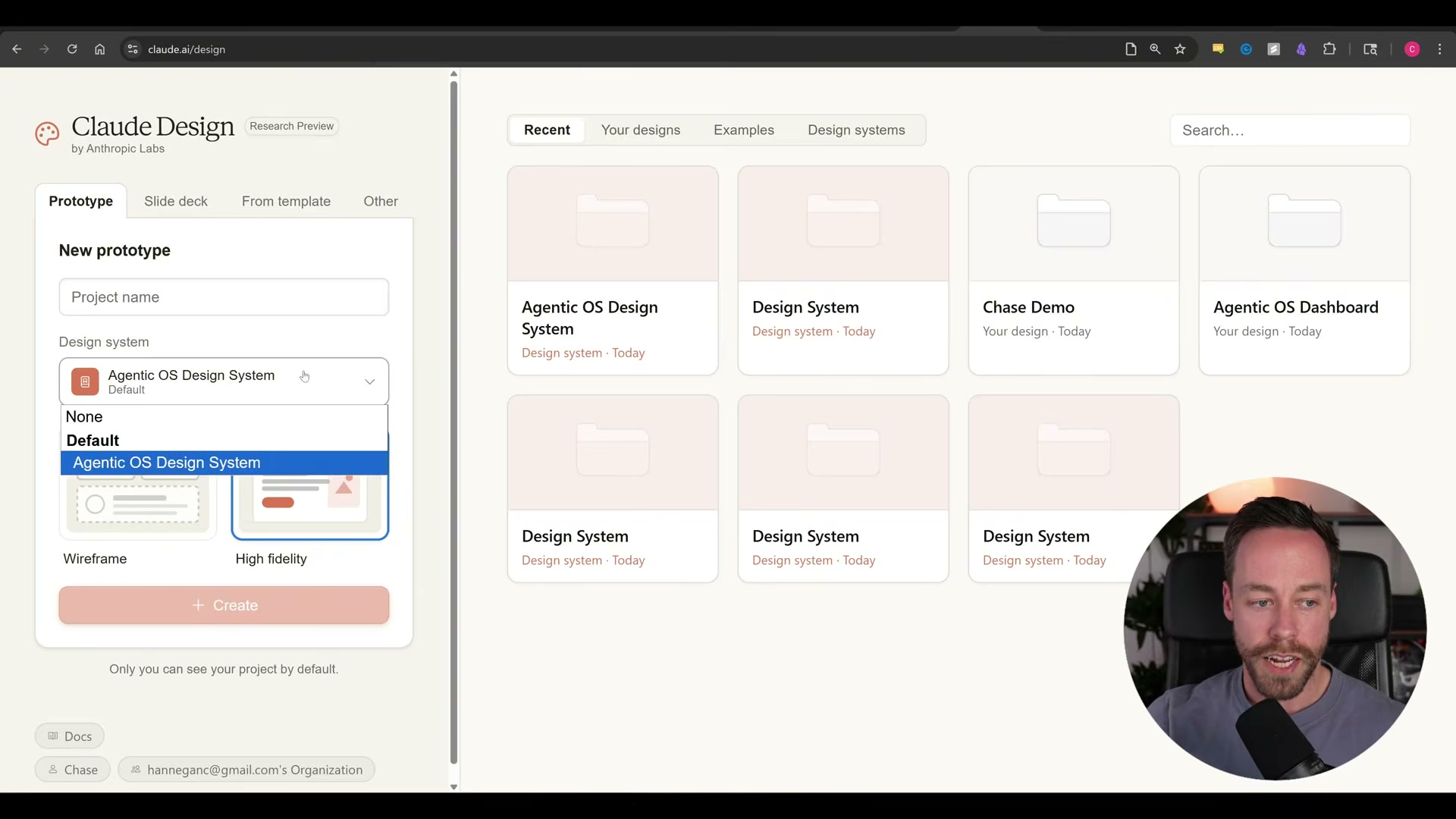The image size is (1456, 819).
Task: Reload the page using the refresh icon
Action: click(72, 49)
